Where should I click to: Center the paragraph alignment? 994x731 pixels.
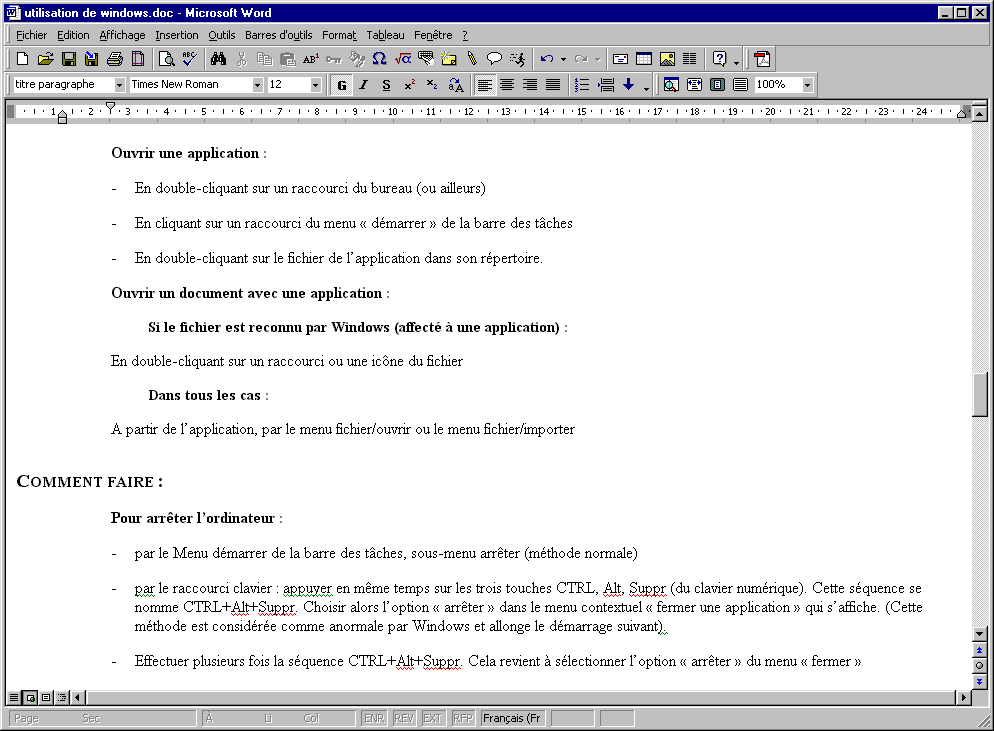507,85
